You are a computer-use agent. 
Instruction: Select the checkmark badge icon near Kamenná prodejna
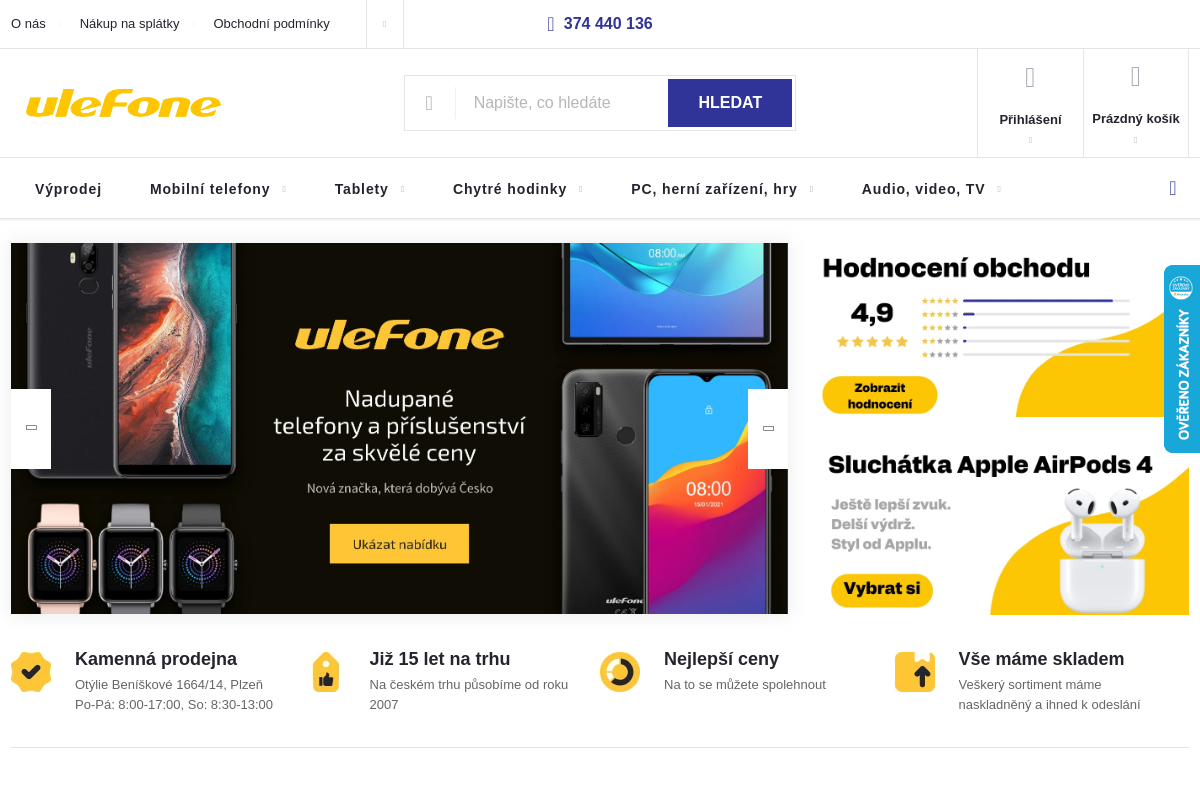(31, 671)
